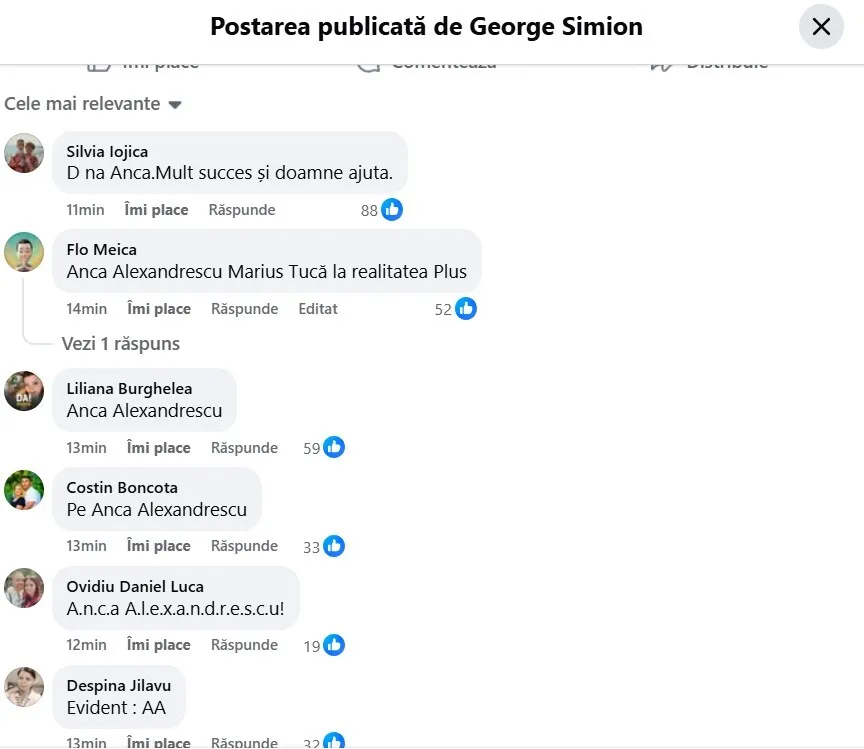This screenshot has width=864, height=749.
Task: Click the Comentează speech bubble icon
Action: 368,62
